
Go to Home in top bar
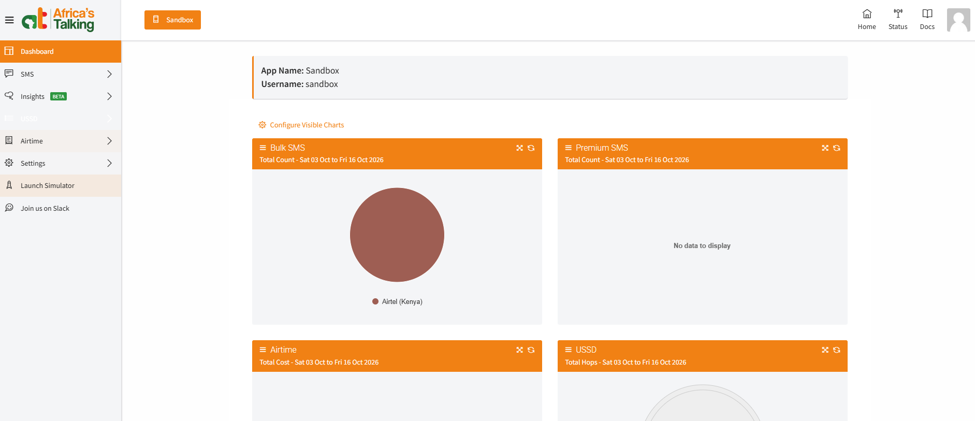[867, 19]
